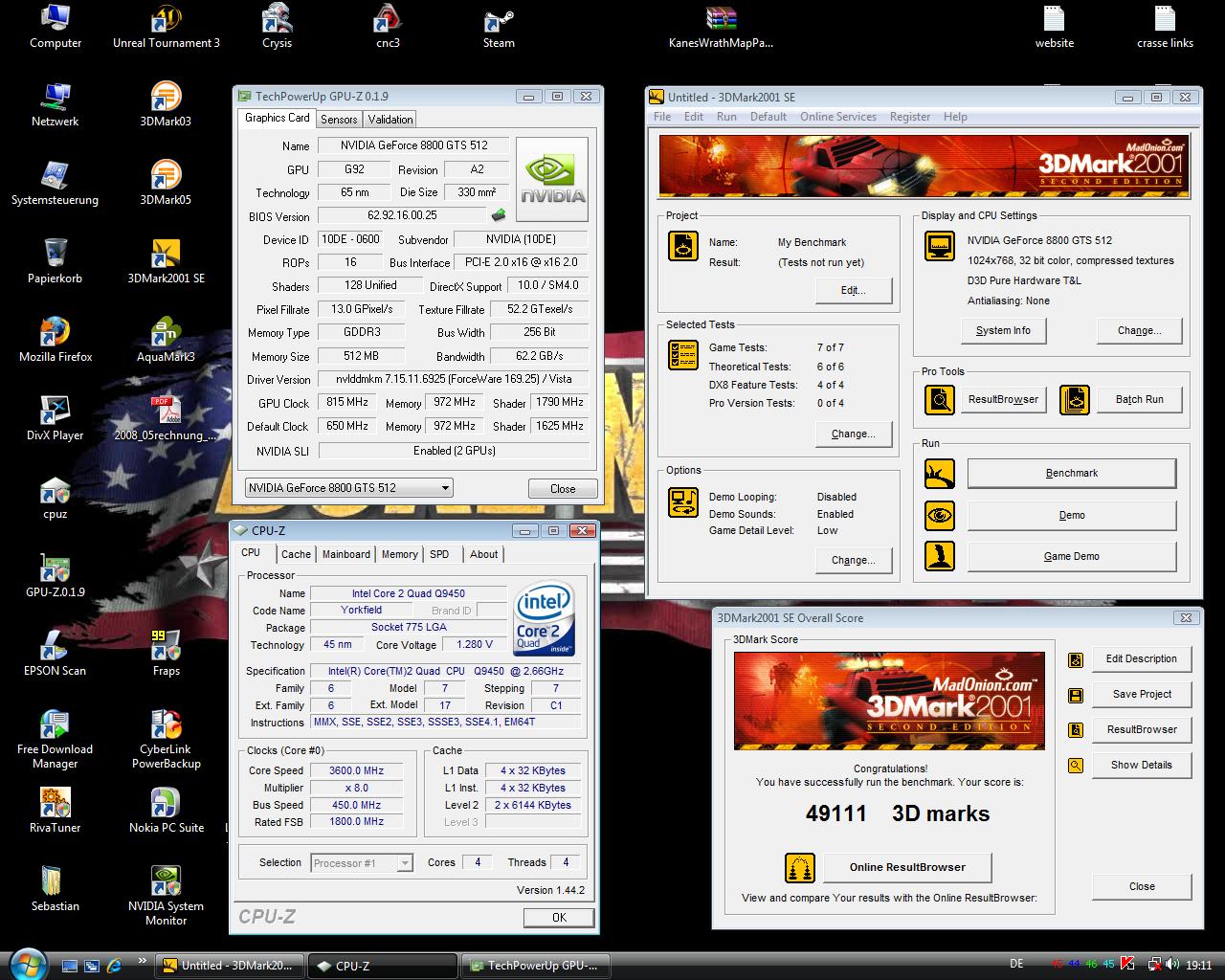
Task: Click Change button in Selected Tests section
Action: pyautogui.click(x=853, y=434)
